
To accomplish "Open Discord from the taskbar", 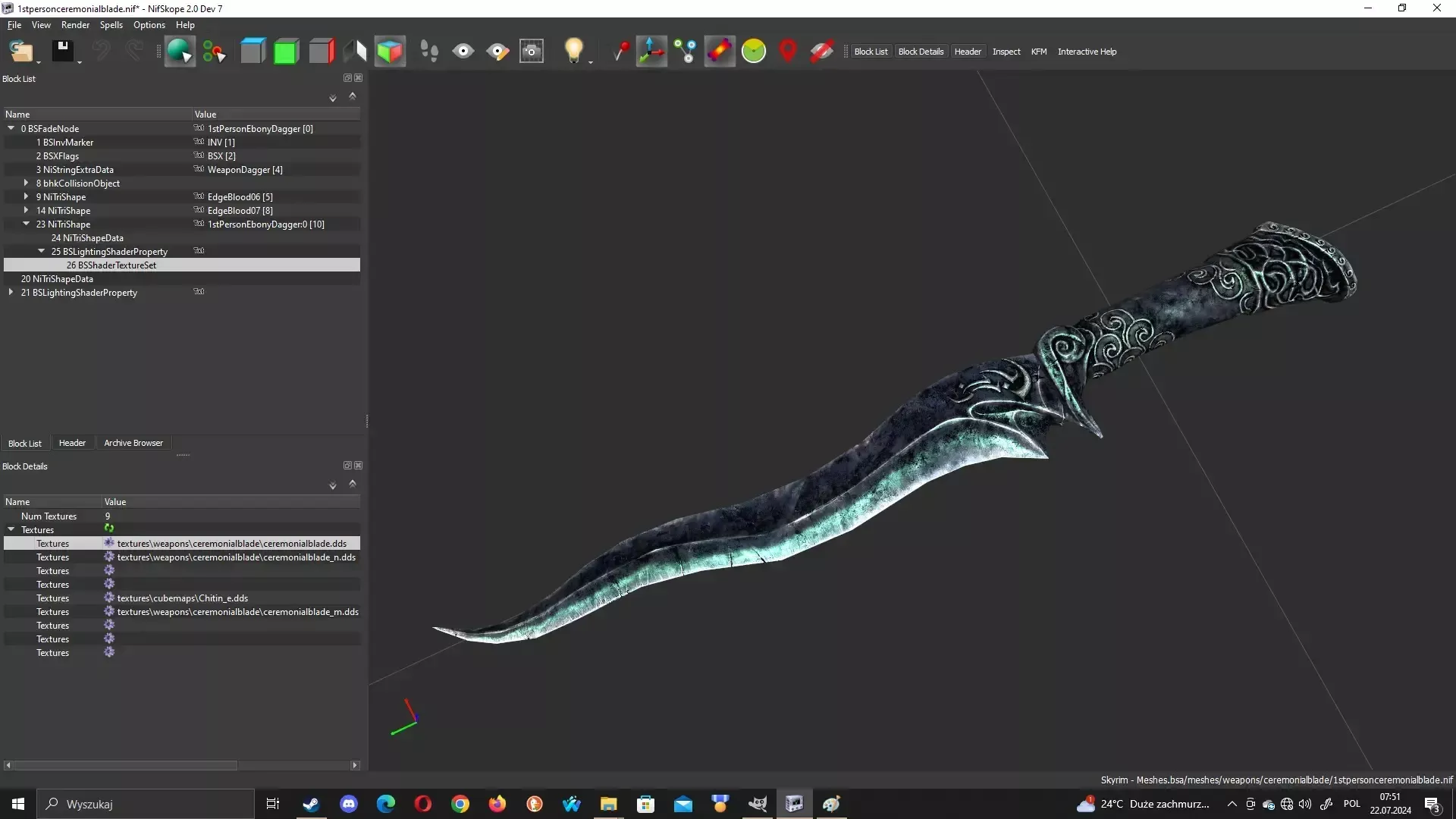I will [348, 804].
